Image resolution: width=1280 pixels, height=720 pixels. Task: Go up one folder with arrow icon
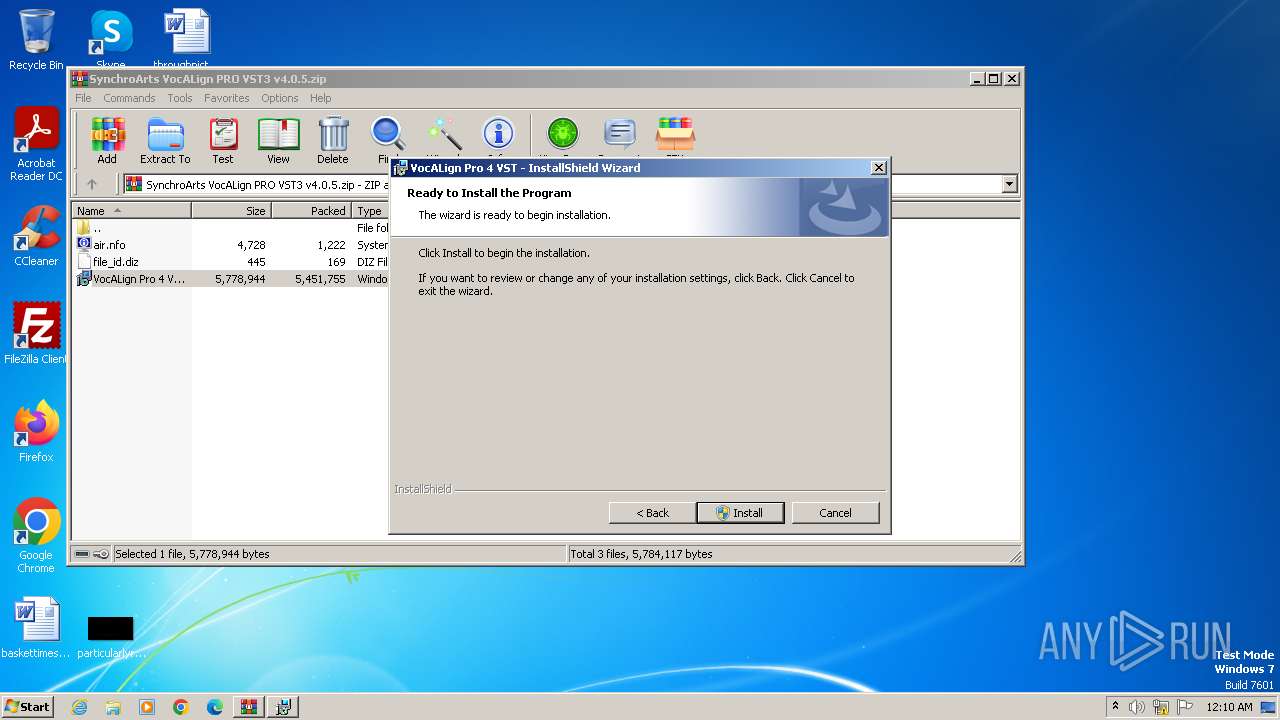92,184
